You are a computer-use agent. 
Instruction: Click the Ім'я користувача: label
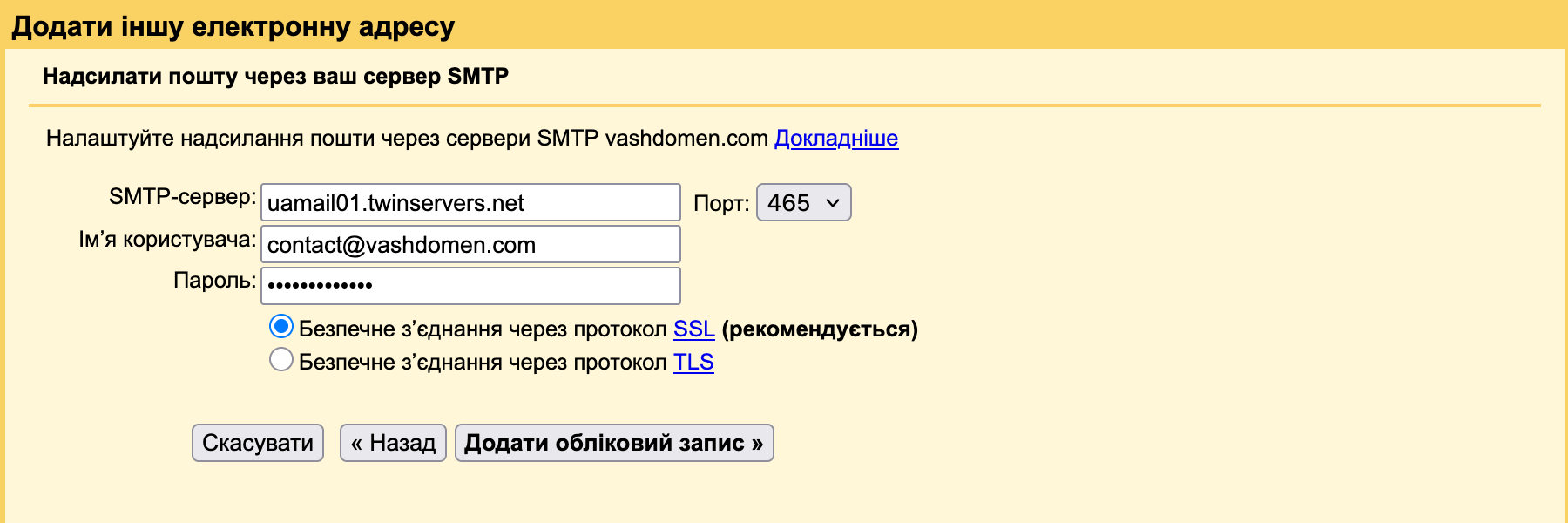coord(167,240)
